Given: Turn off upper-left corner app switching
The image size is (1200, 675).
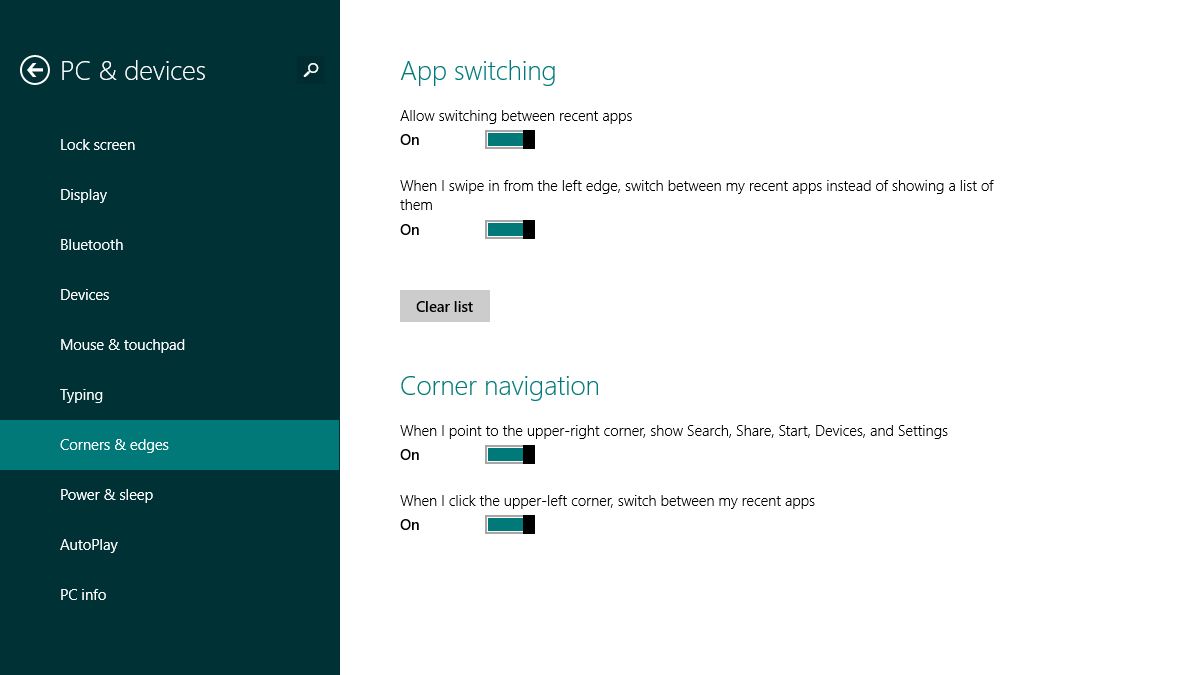Looking at the screenshot, I should click(x=509, y=524).
